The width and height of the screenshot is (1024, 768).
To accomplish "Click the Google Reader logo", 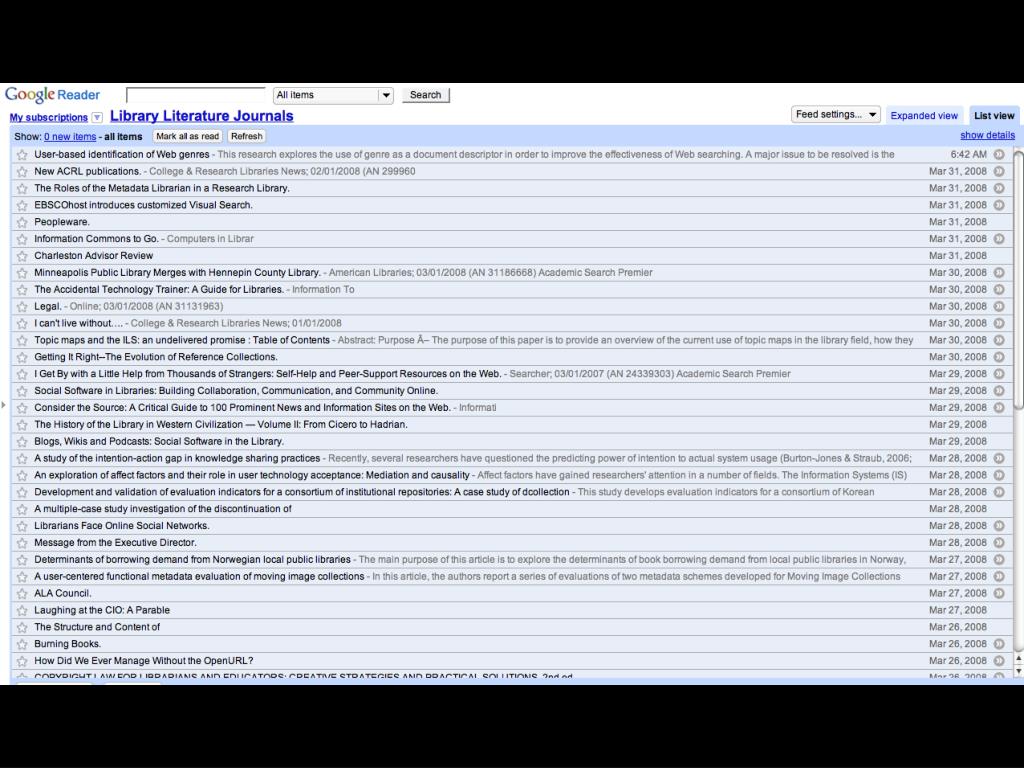I will tap(52, 95).
